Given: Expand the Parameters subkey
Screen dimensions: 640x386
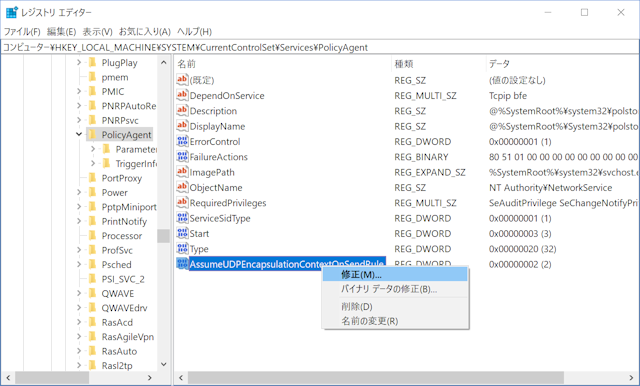Looking at the screenshot, I should pyautogui.click(x=93, y=149).
